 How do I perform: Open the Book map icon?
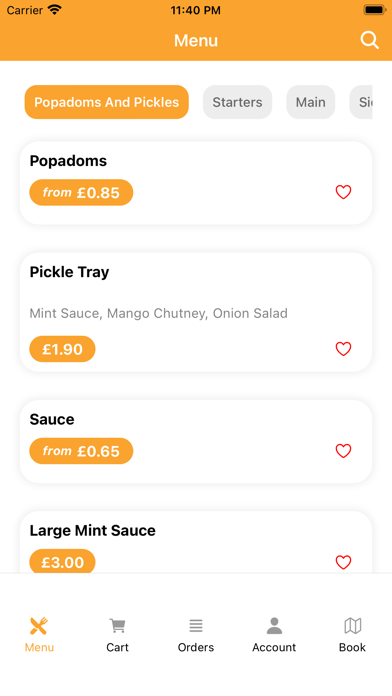(352, 626)
